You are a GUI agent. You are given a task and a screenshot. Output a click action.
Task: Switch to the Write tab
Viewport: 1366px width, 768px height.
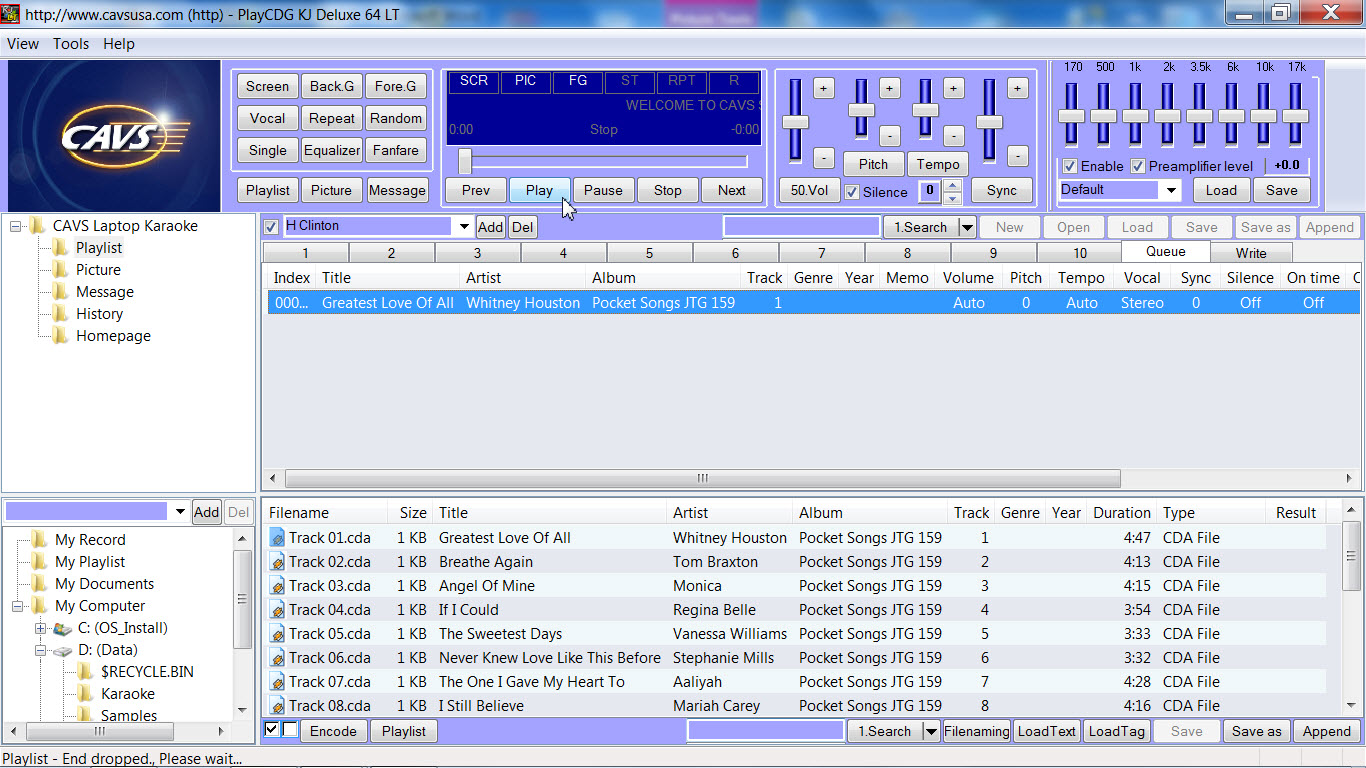[1251, 253]
